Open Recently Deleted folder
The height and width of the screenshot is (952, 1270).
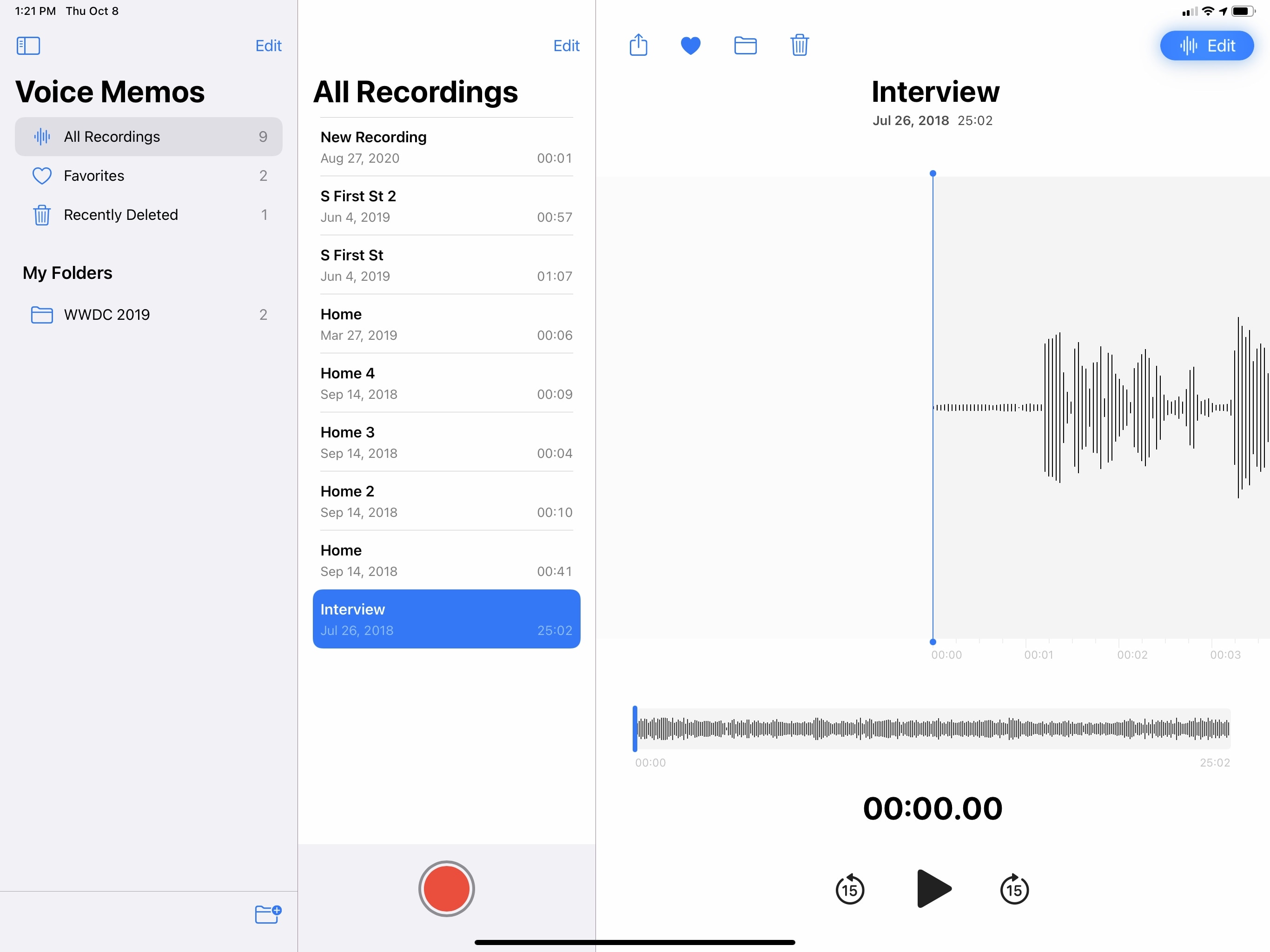(149, 215)
